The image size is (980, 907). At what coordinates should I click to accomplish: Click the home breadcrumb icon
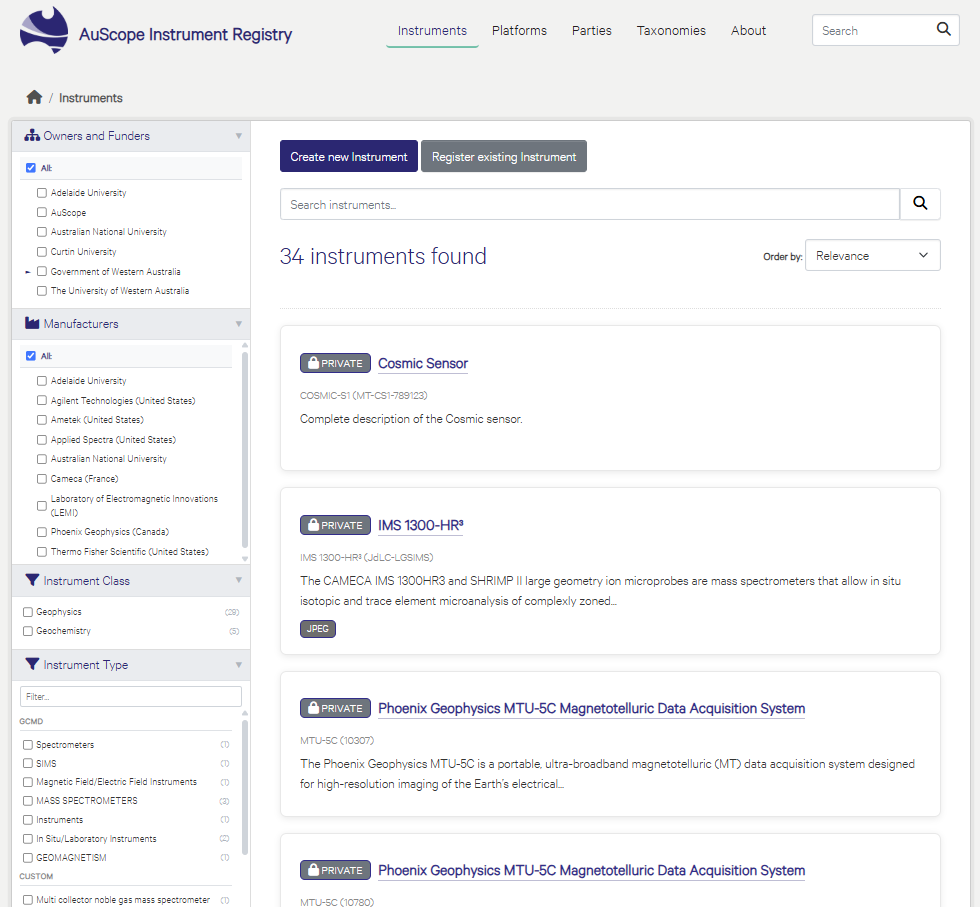[x=34, y=98]
